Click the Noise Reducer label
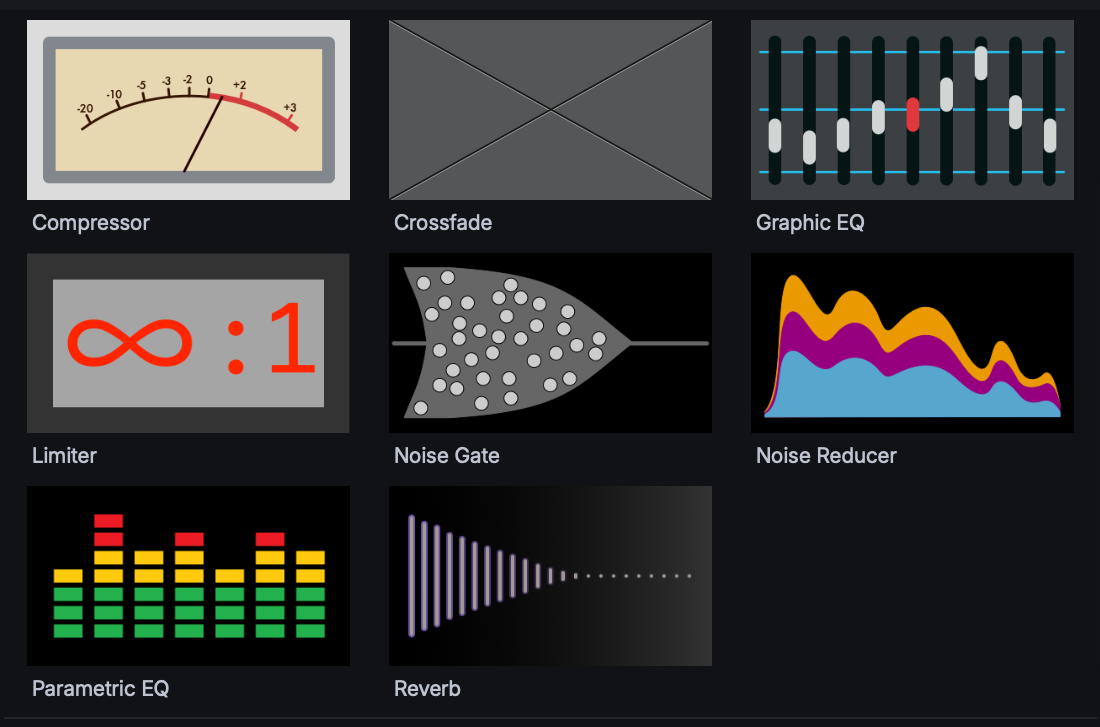1100x727 pixels. click(x=826, y=455)
